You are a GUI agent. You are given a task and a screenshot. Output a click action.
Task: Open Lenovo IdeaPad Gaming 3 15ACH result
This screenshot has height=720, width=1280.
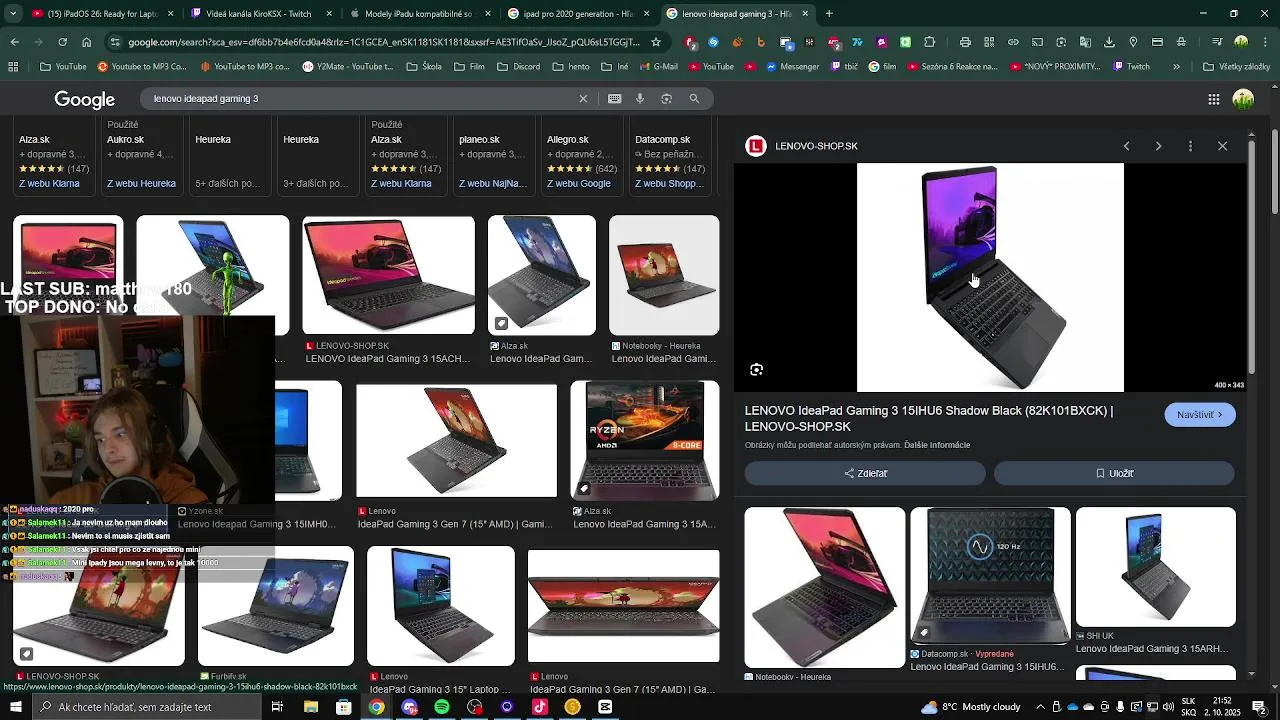388,275
